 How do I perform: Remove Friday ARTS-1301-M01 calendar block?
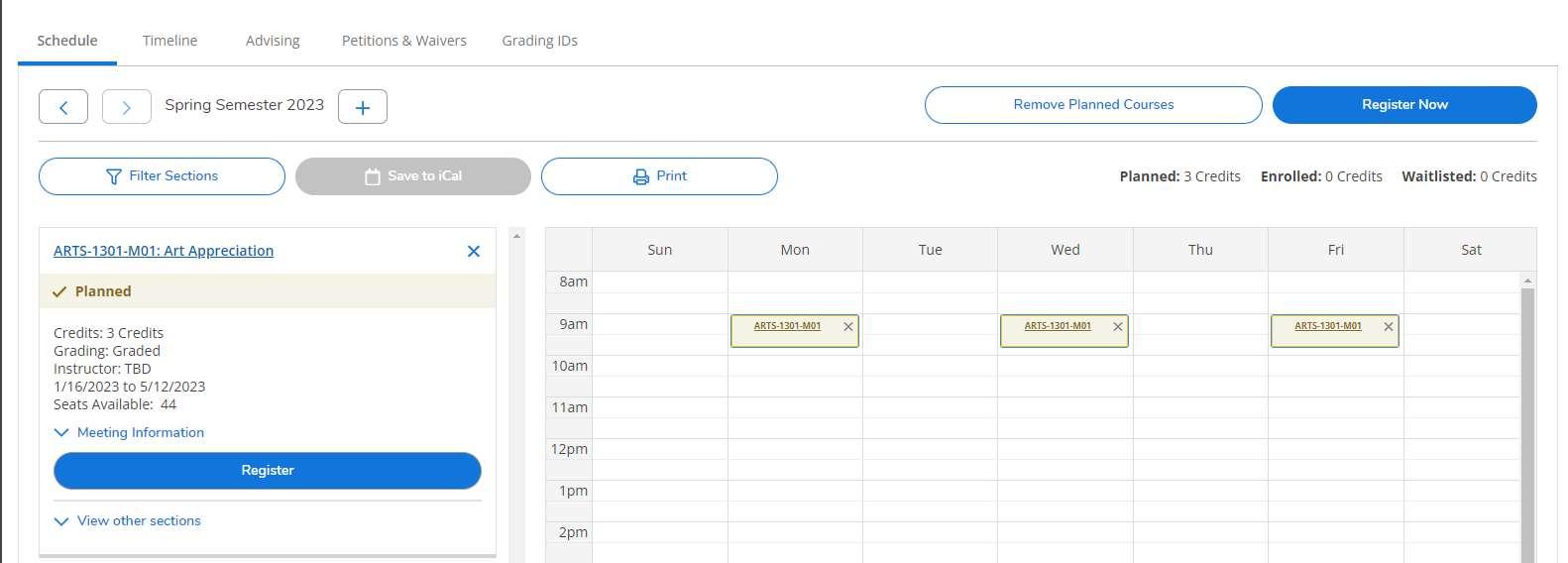click(1389, 327)
